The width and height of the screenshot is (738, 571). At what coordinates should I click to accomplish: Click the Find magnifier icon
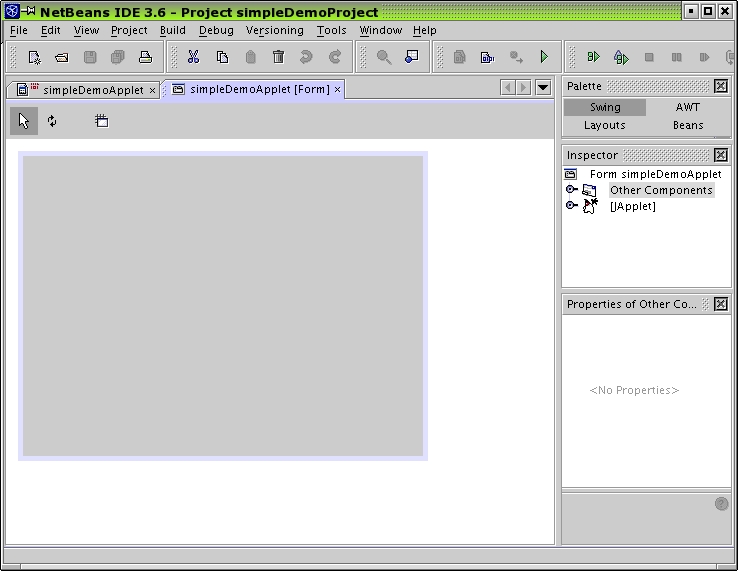[384, 57]
